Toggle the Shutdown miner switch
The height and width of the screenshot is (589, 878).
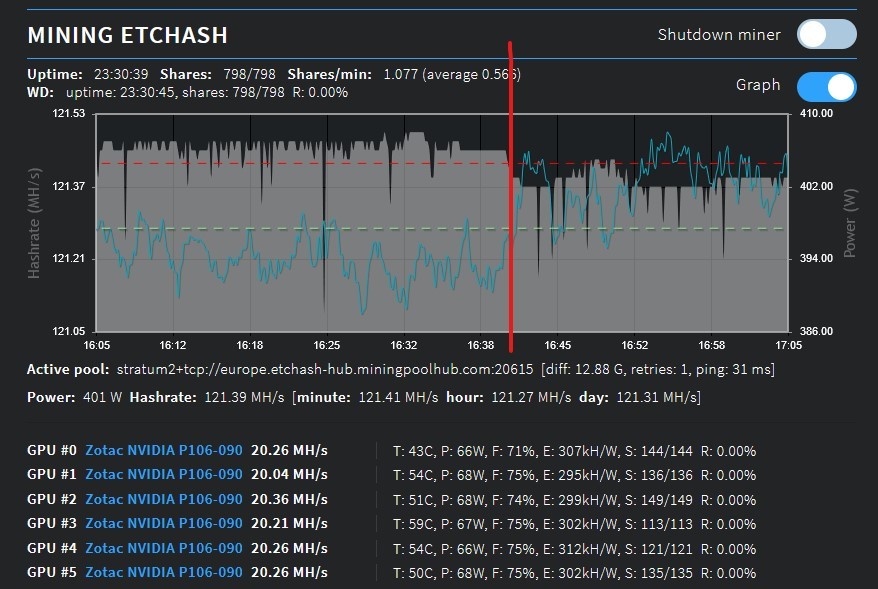(x=826, y=34)
